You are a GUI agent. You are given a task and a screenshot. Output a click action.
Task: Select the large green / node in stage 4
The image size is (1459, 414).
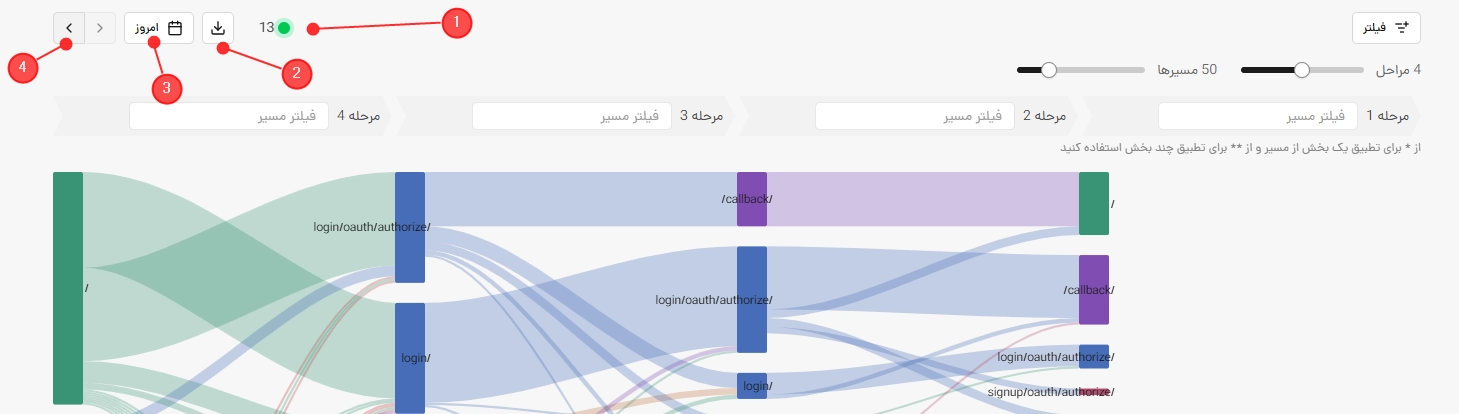pos(68,288)
